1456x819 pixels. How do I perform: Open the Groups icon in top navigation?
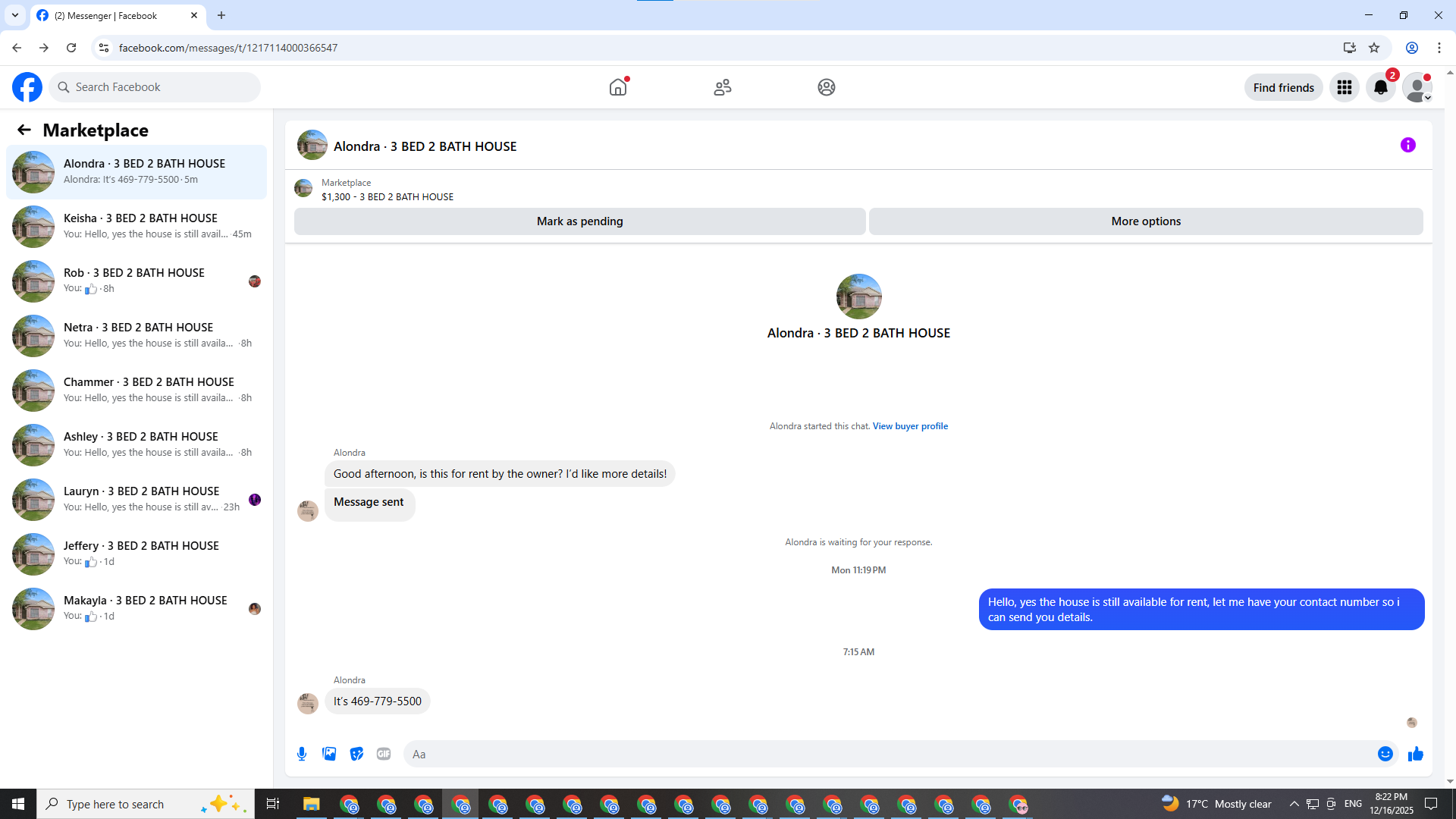[827, 87]
